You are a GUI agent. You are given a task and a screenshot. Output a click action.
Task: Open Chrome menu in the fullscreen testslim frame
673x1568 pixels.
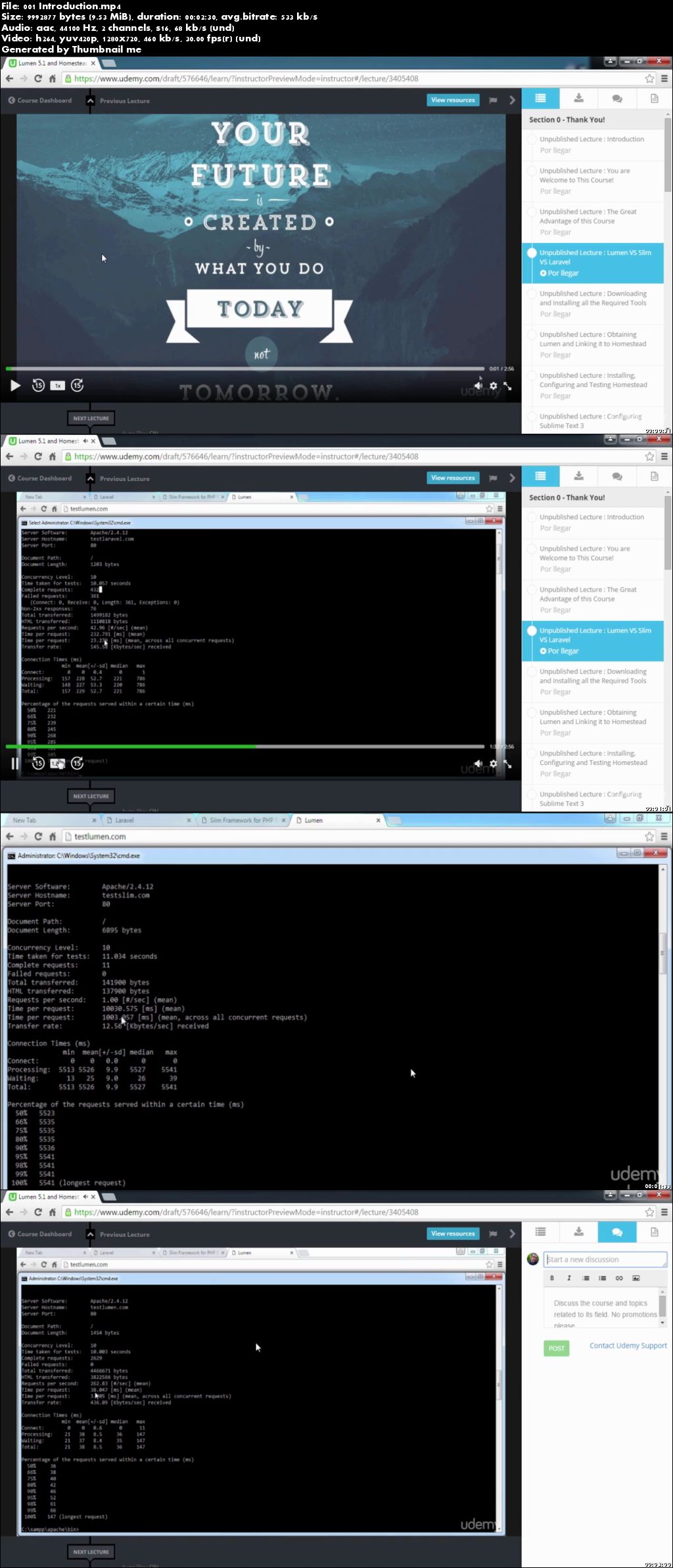click(664, 837)
